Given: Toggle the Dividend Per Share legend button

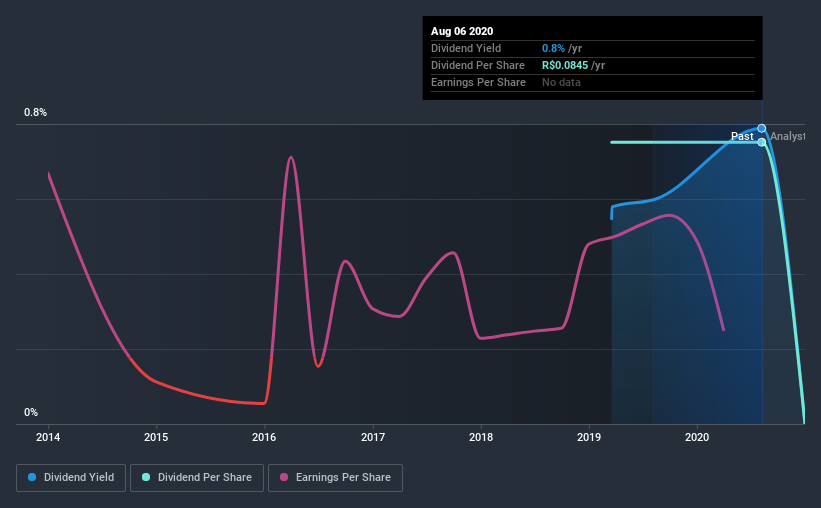Looking at the screenshot, I should click(197, 478).
